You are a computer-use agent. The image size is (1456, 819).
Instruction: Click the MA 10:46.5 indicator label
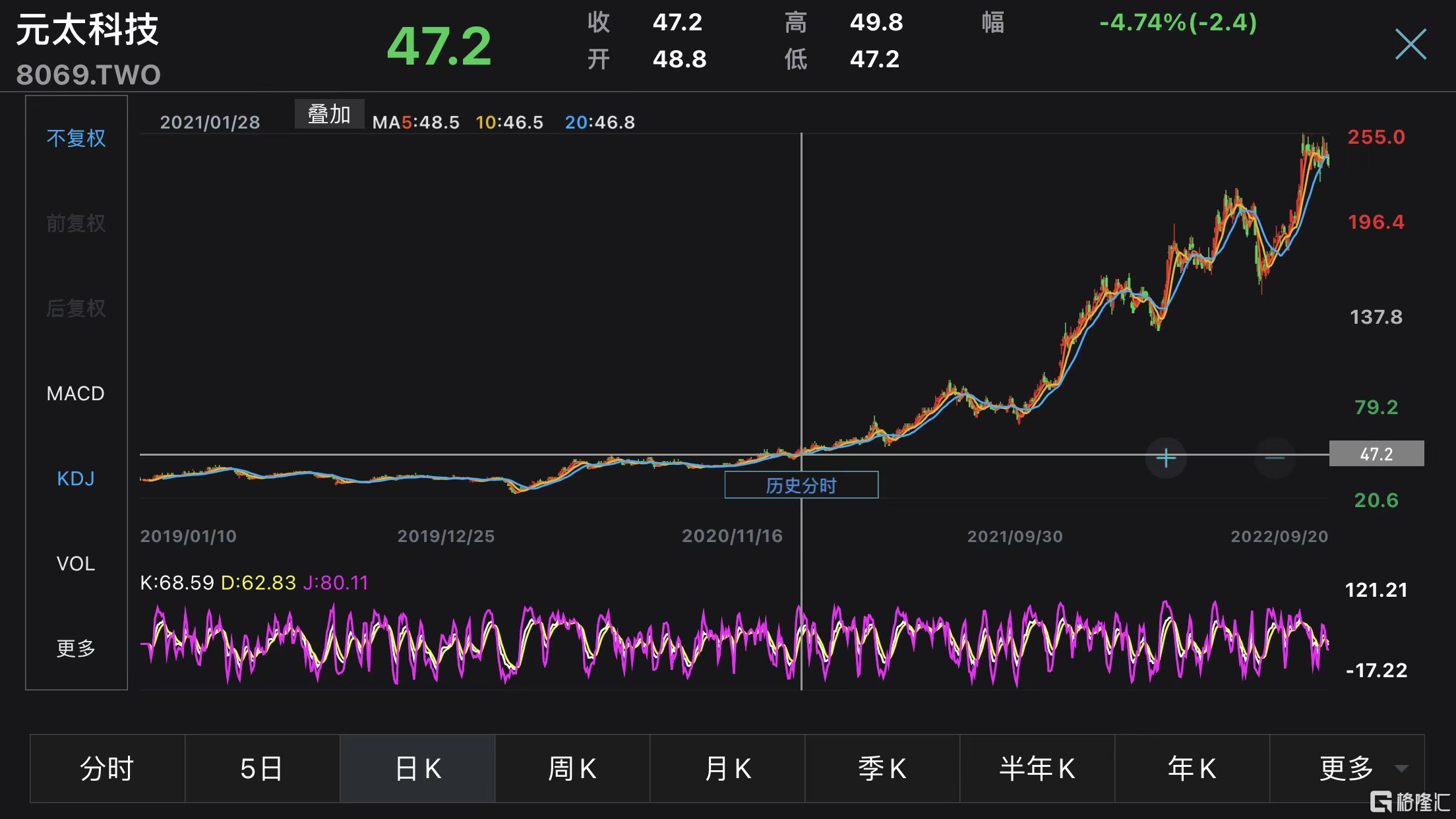pos(510,123)
